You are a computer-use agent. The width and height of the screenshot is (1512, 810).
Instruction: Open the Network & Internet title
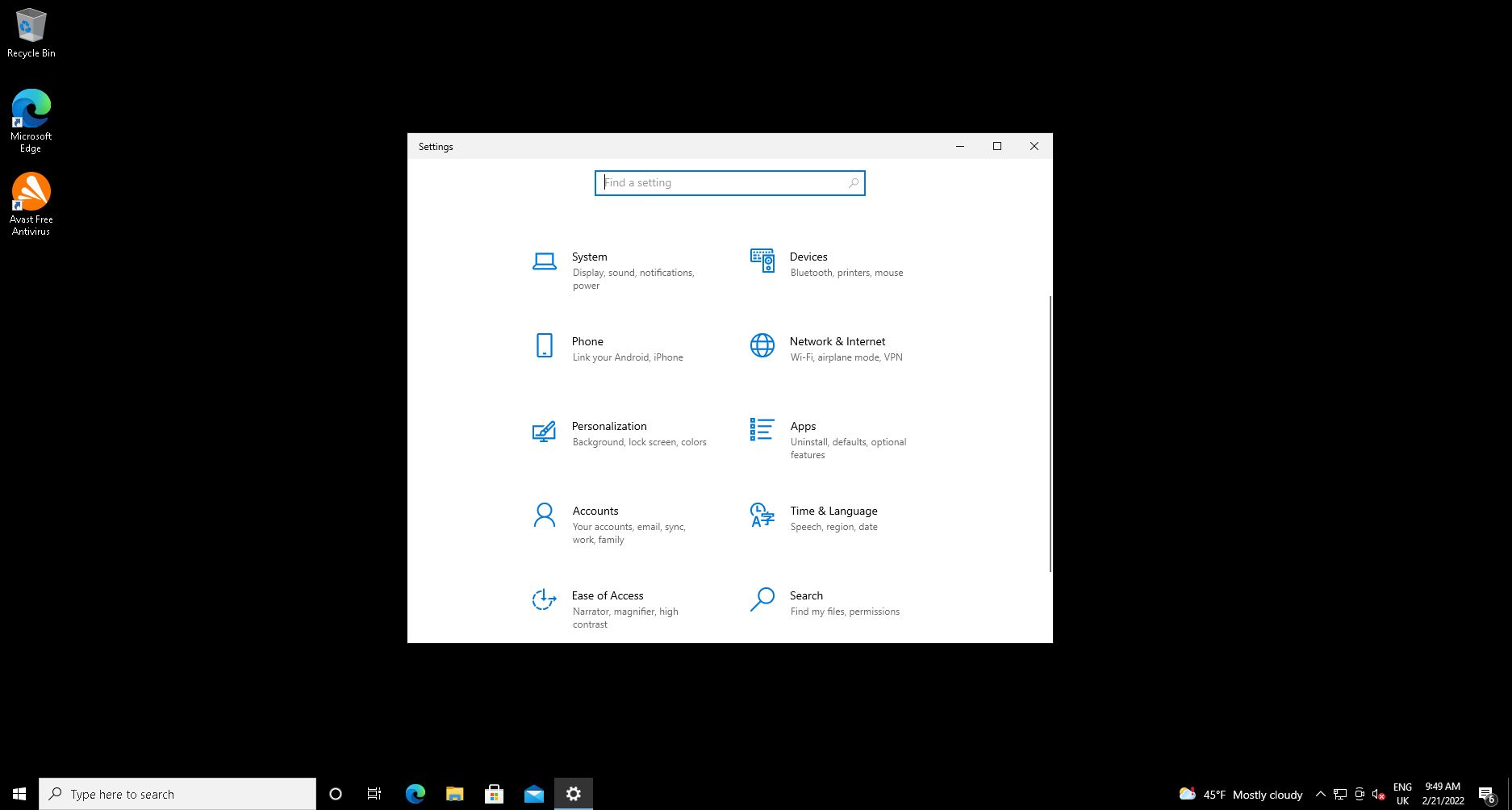point(837,341)
